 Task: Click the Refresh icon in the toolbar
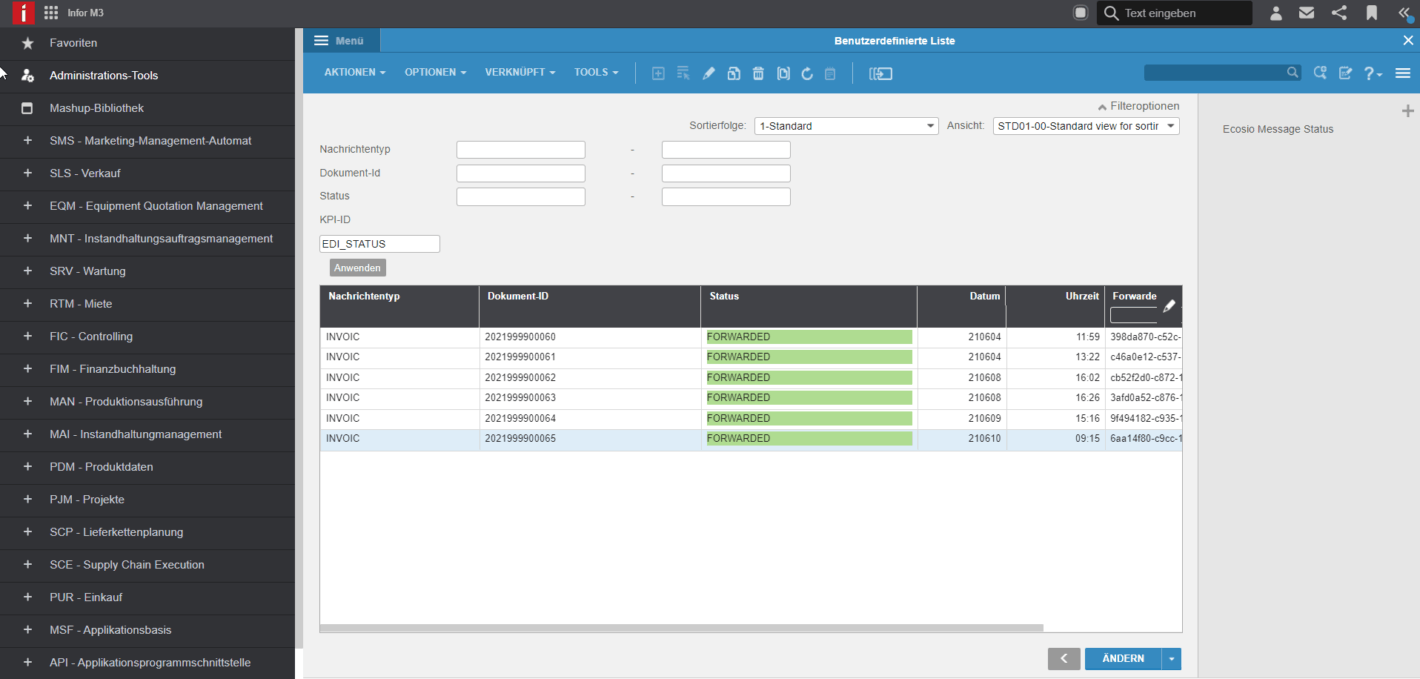[807, 73]
